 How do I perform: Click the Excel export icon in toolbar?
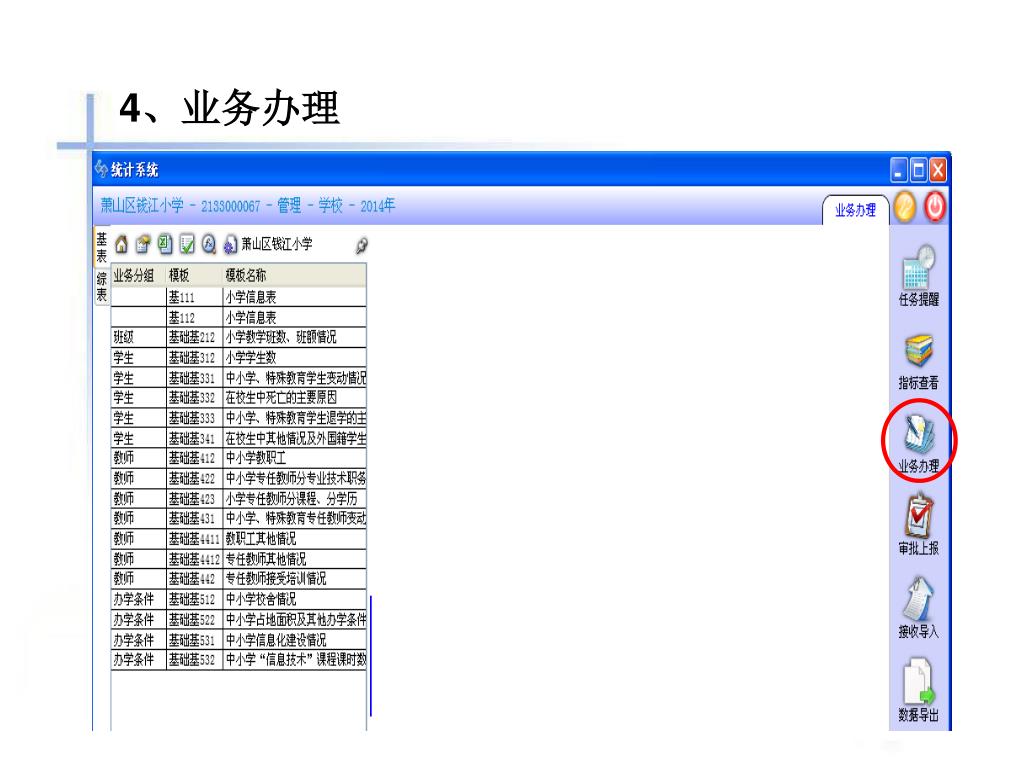click(165, 244)
